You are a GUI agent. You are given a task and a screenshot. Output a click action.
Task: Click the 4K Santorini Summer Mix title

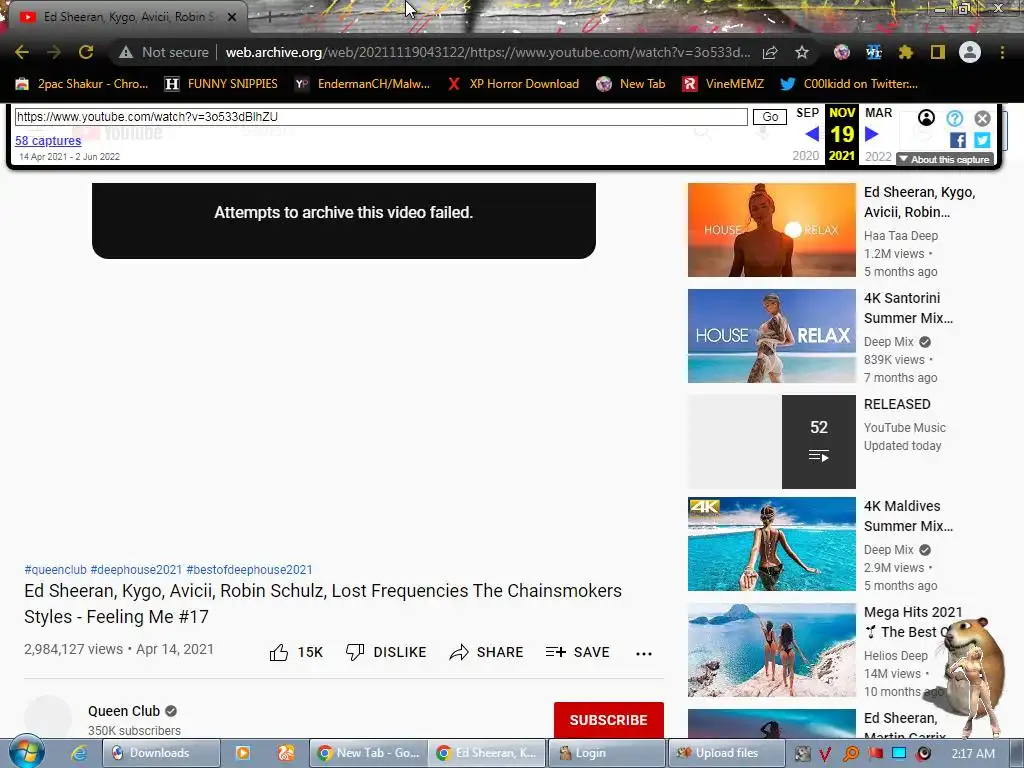pos(908,308)
